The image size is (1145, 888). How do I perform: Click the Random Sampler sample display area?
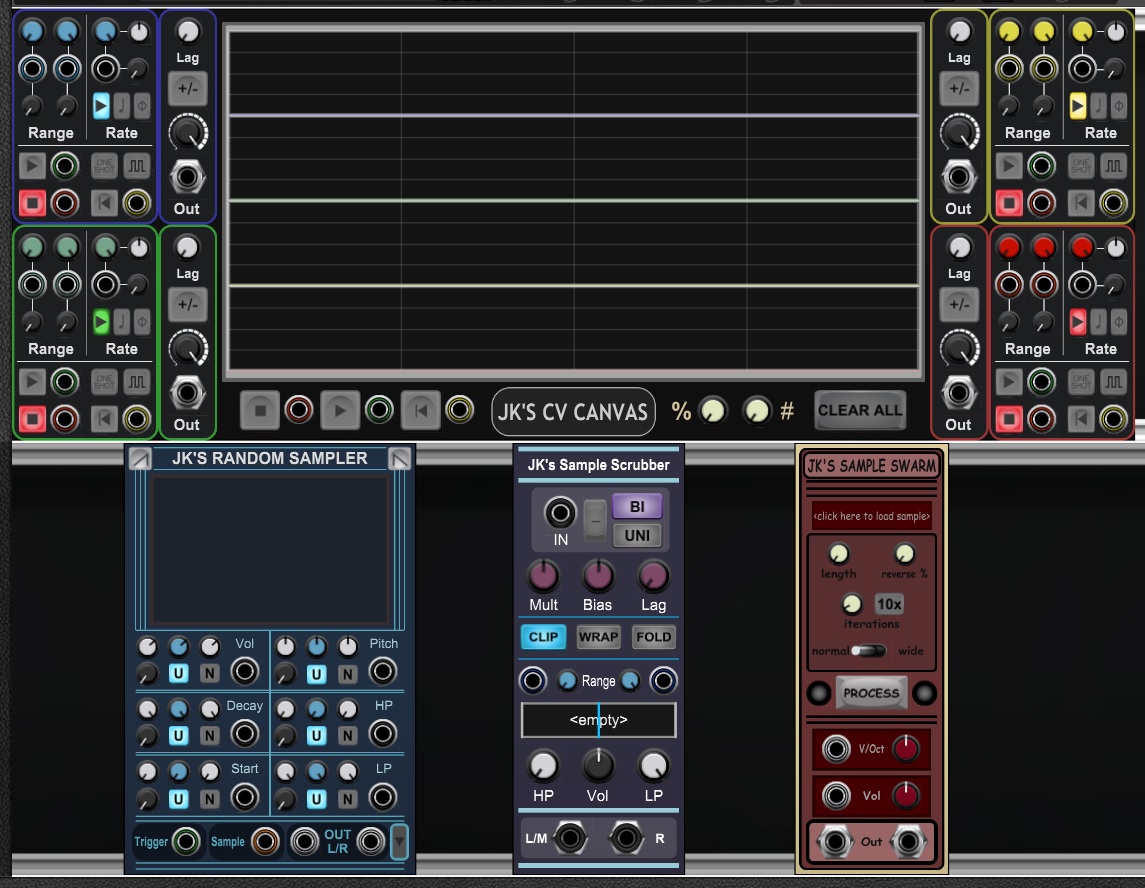pos(269,549)
